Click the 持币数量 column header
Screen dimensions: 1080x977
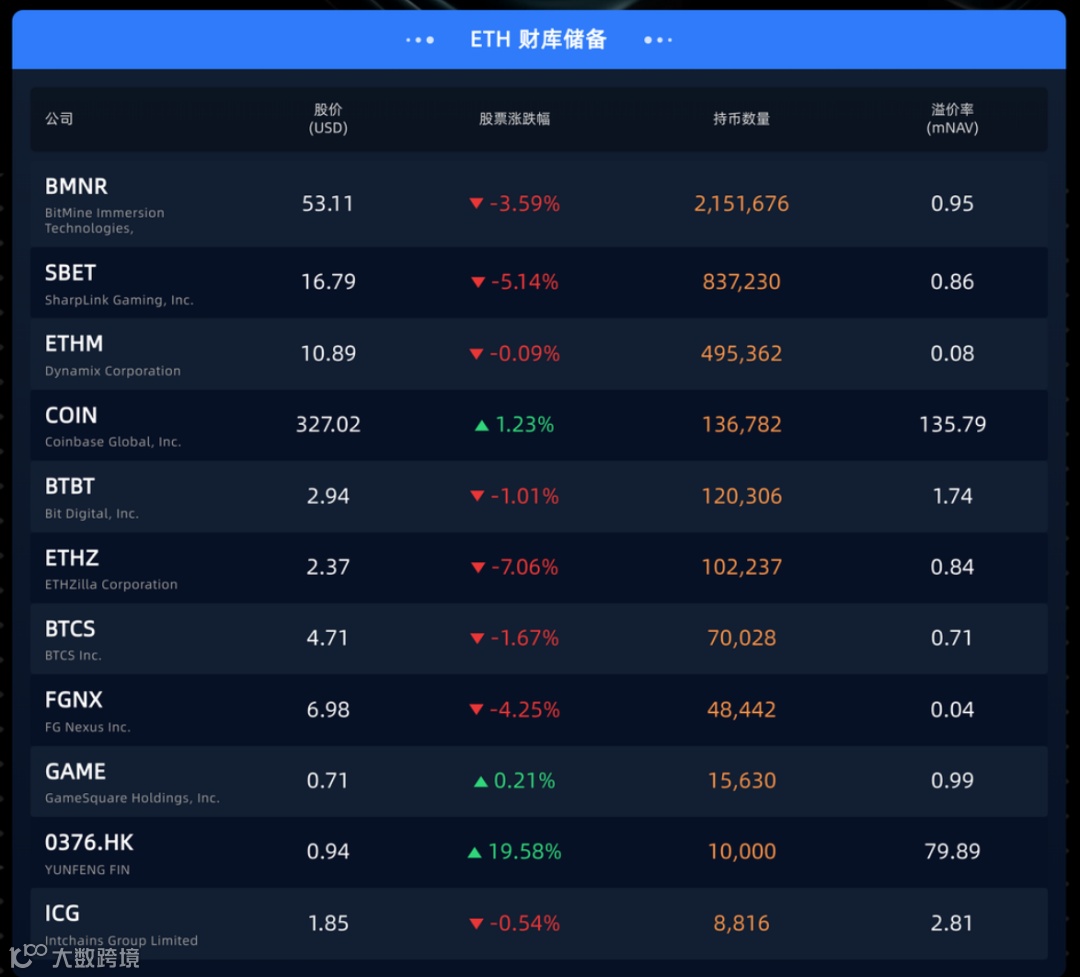[741, 119]
